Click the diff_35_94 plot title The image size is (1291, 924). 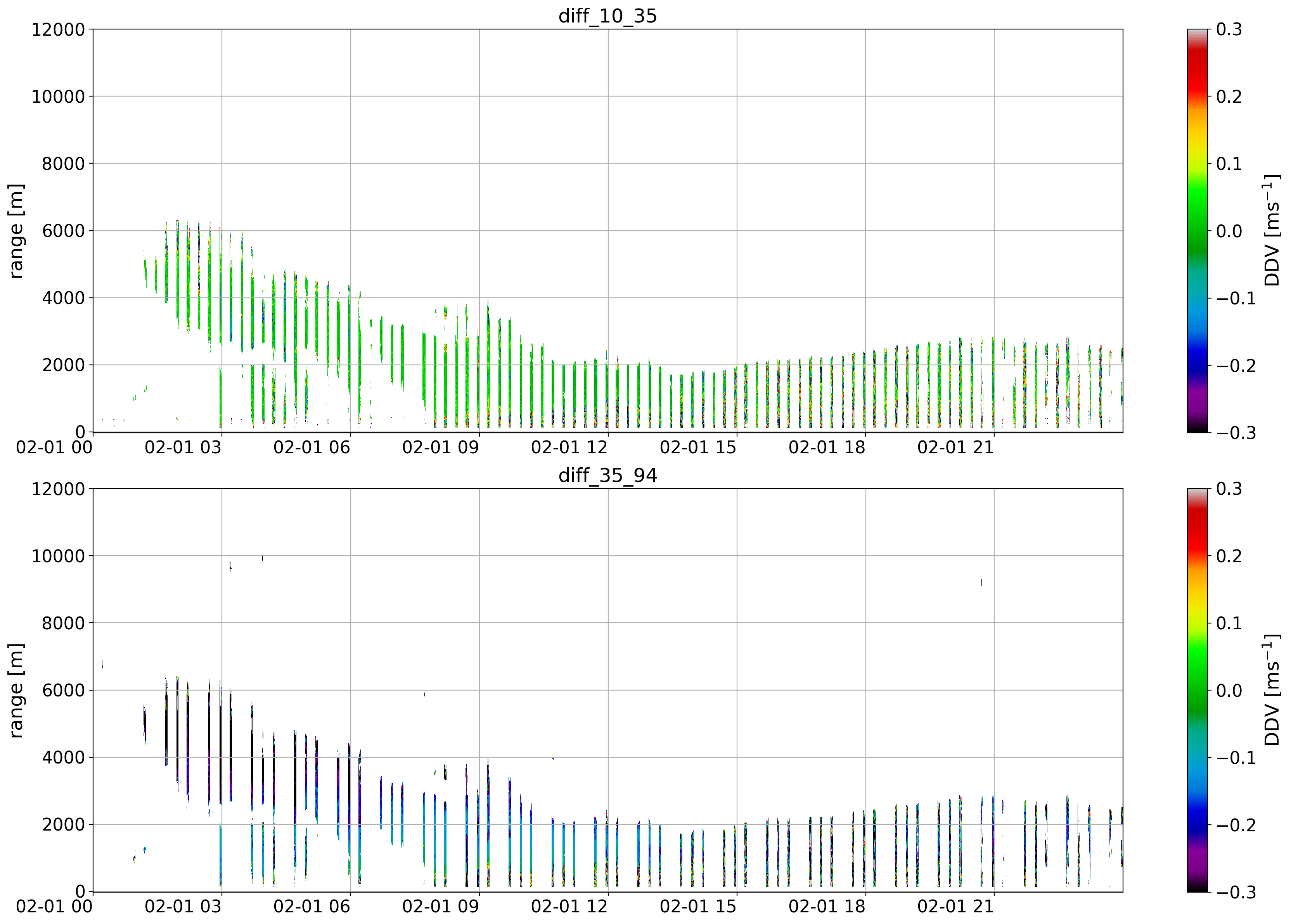(607, 475)
